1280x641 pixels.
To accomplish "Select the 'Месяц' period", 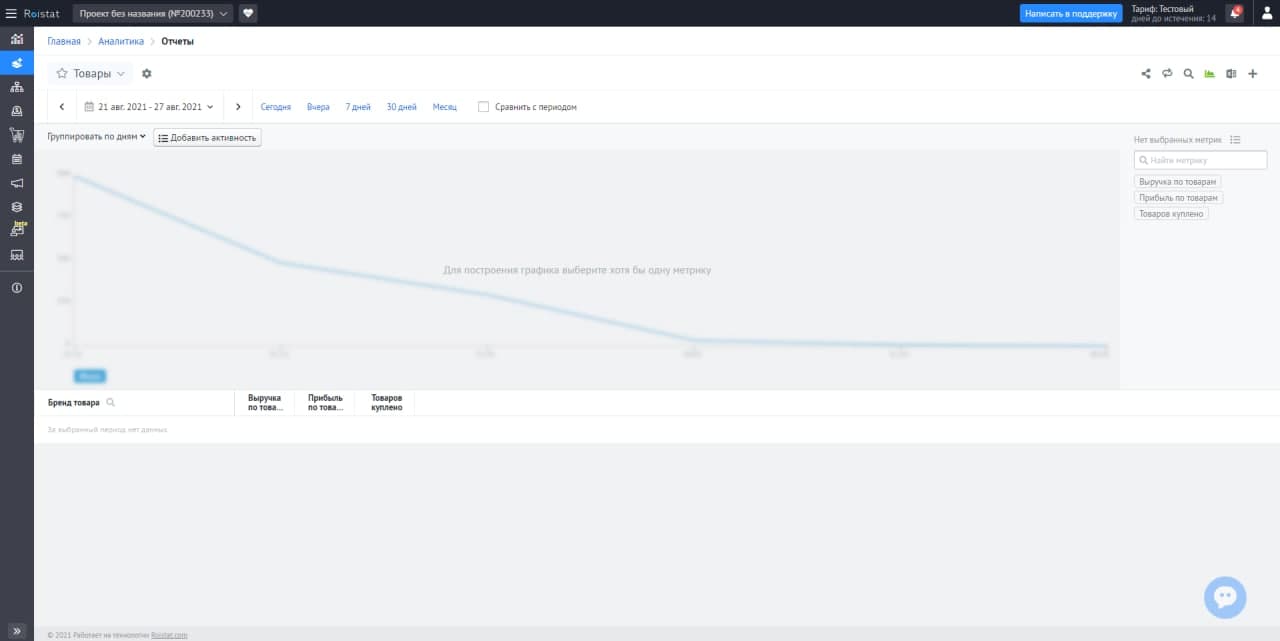I will [445, 107].
